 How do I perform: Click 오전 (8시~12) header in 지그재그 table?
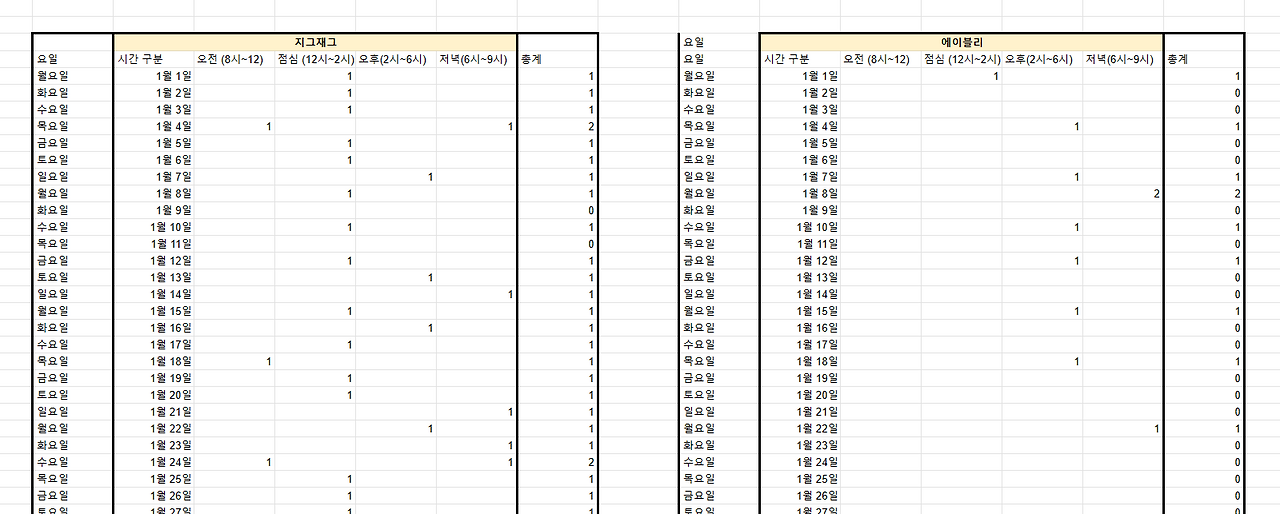click(x=231, y=59)
